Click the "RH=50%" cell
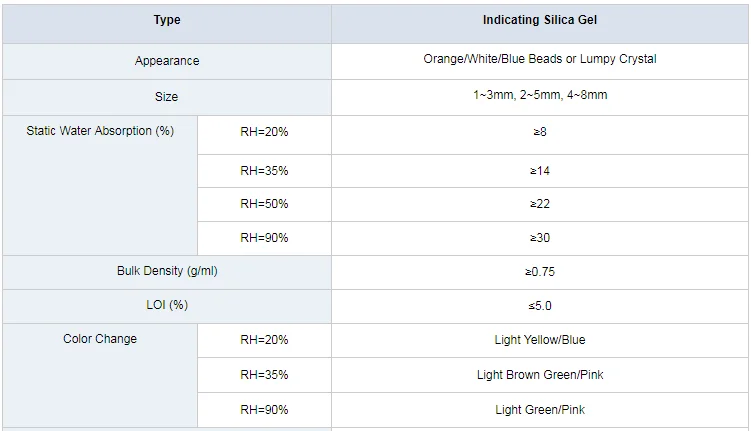 pyautogui.click(x=264, y=204)
